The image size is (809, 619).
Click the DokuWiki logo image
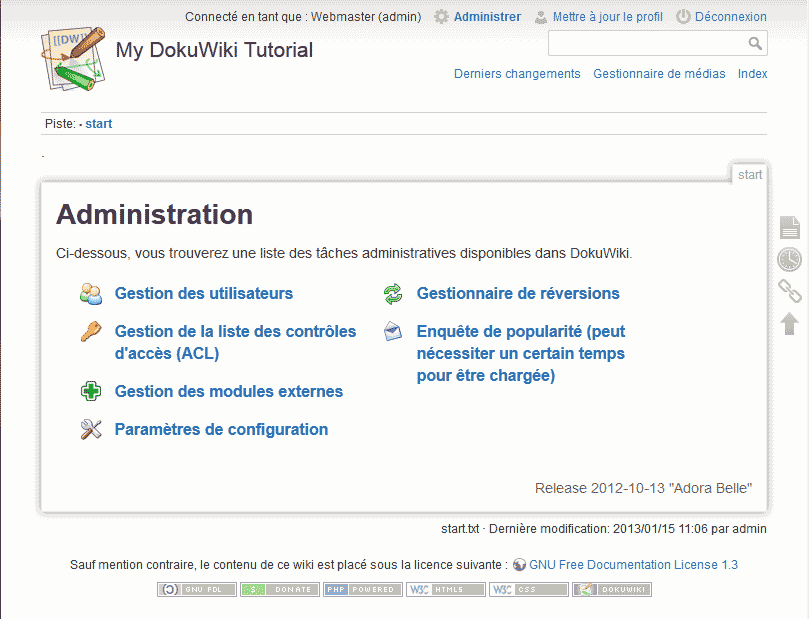pyautogui.click(x=73, y=59)
